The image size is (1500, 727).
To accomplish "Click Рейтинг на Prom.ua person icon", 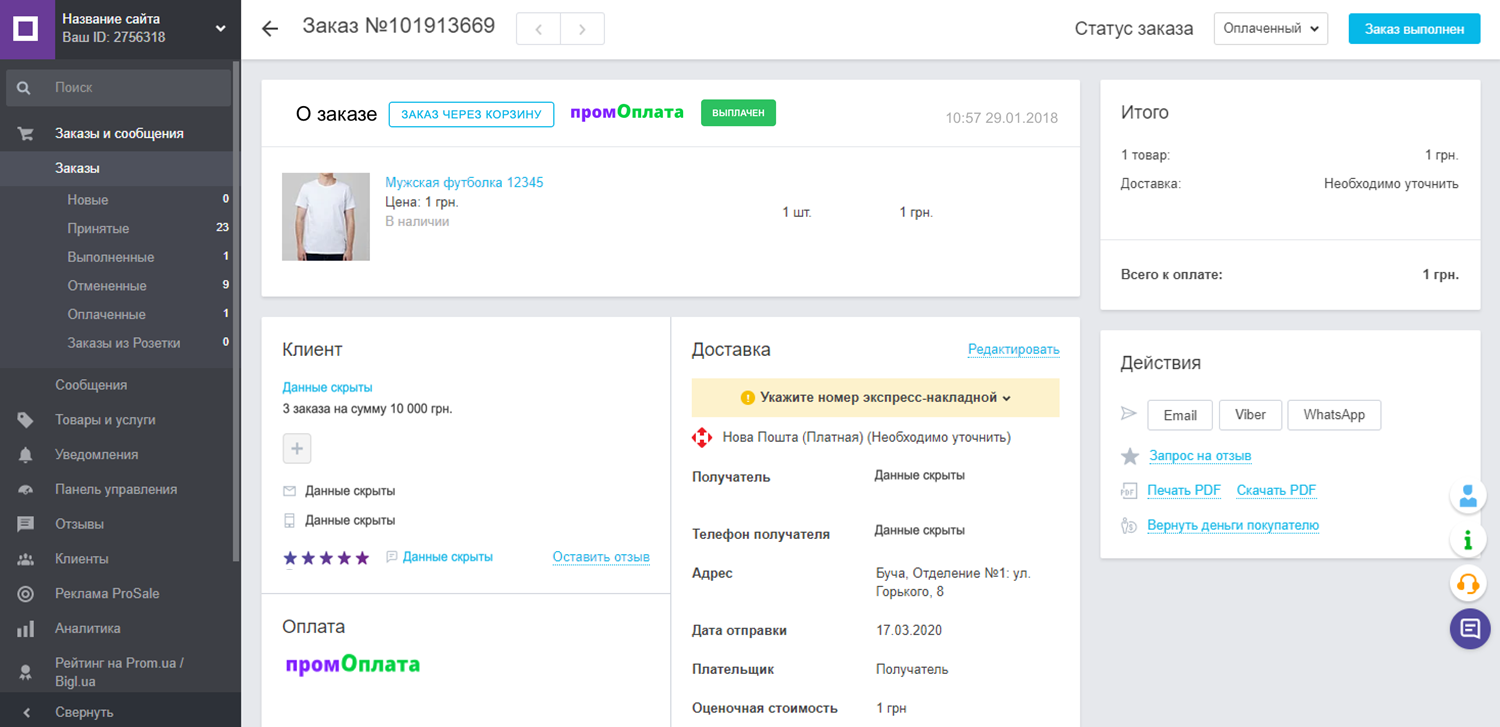I will [26, 672].
